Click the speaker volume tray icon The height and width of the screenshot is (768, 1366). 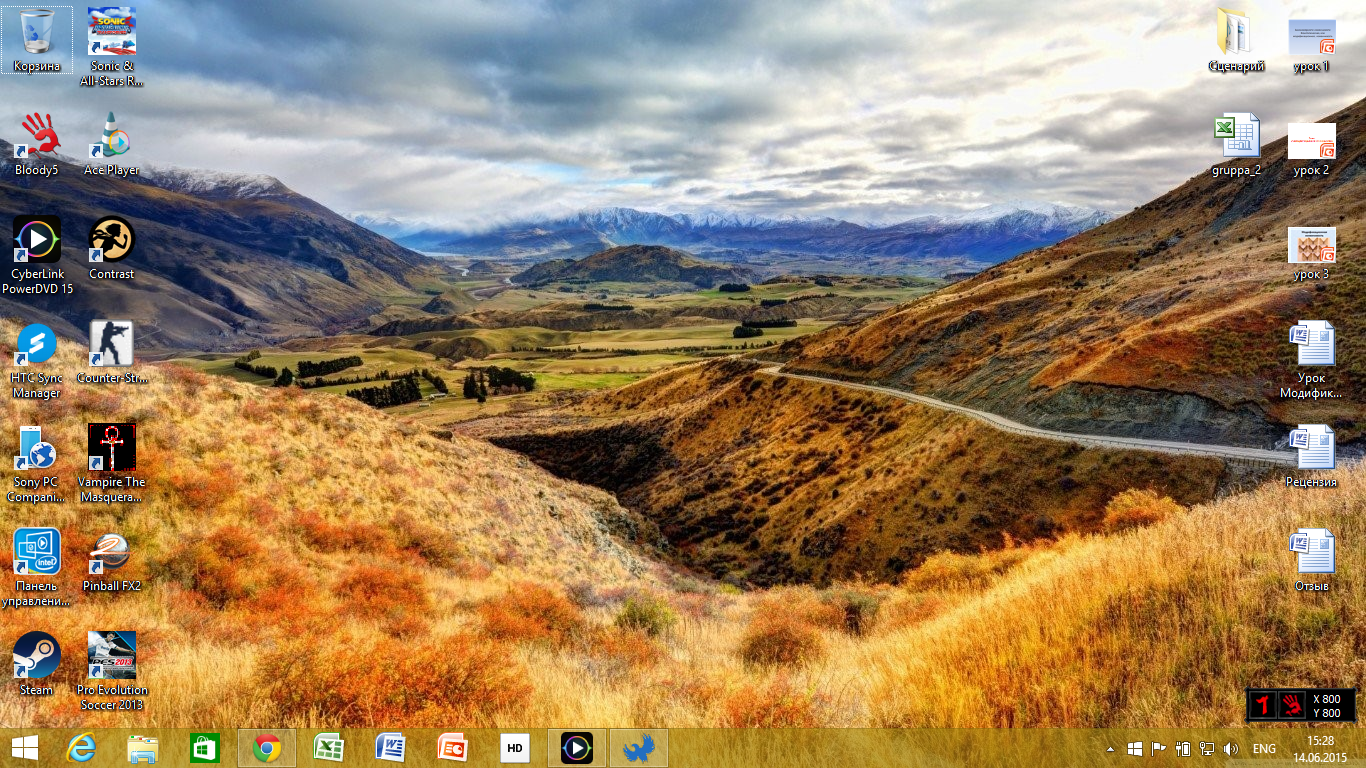pos(1231,749)
